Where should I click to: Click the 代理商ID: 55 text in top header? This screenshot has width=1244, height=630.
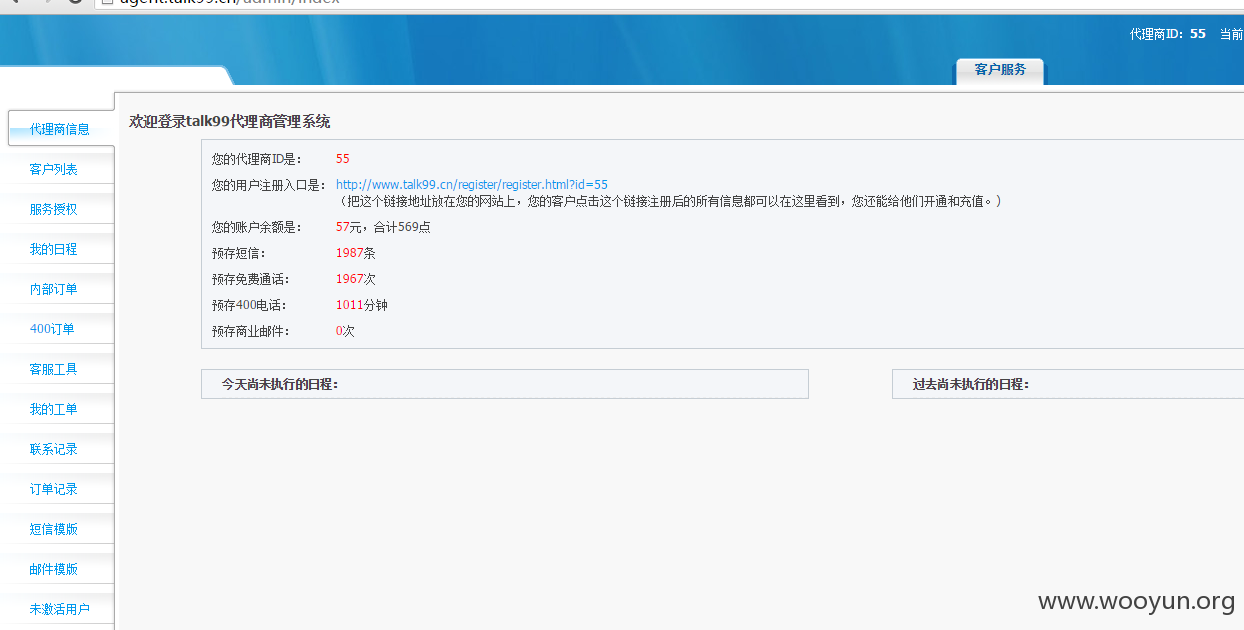pyautogui.click(x=1168, y=34)
